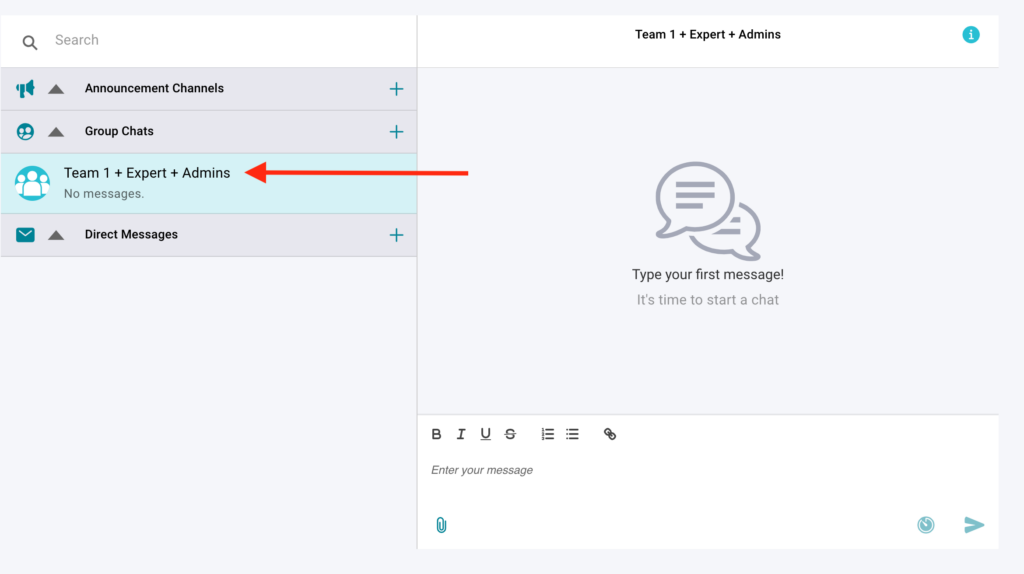Click the scheduled message clock icon
Screen dimensions: 1024x574
pos(926,525)
